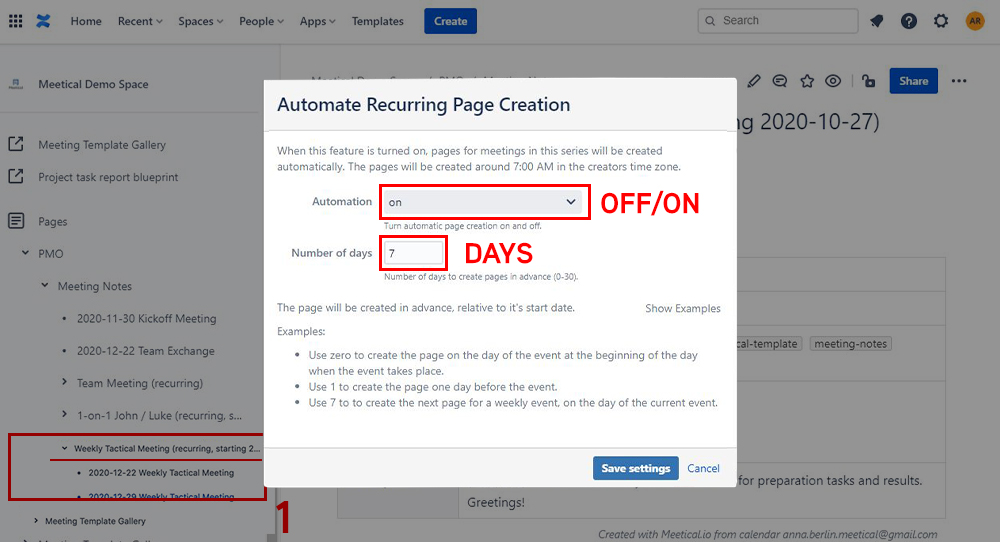Click the Create button
Screen dimensions: 1000x542
450,21
